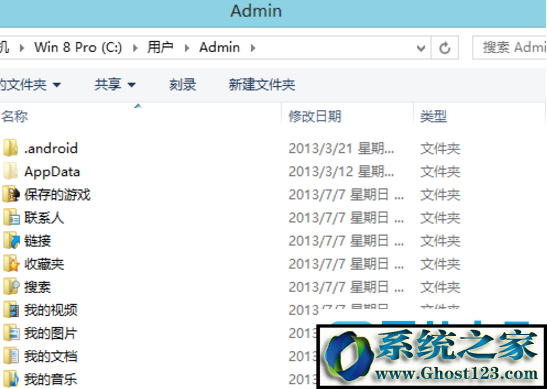Click the 保存的游戏 folder icon

click(11, 194)
